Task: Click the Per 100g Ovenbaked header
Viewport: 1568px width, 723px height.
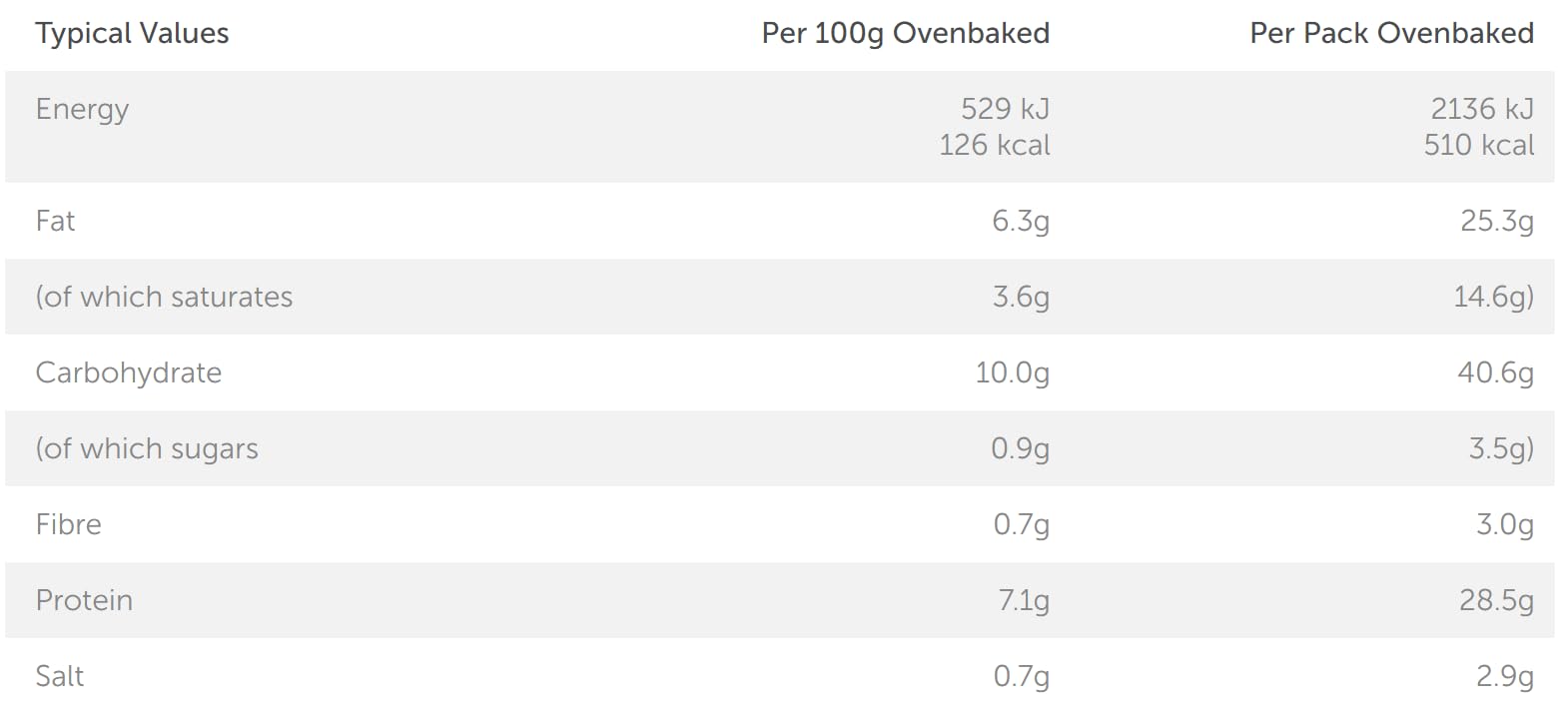Action: (905, 34)
